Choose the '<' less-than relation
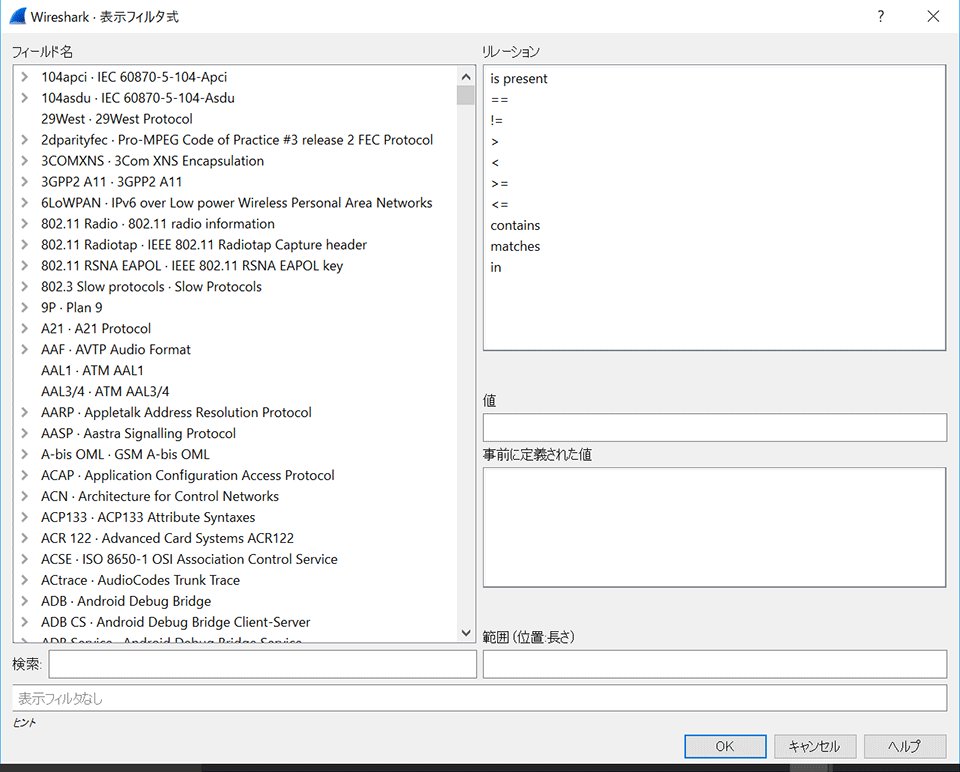The image size is (960, 772). (495, 163)
